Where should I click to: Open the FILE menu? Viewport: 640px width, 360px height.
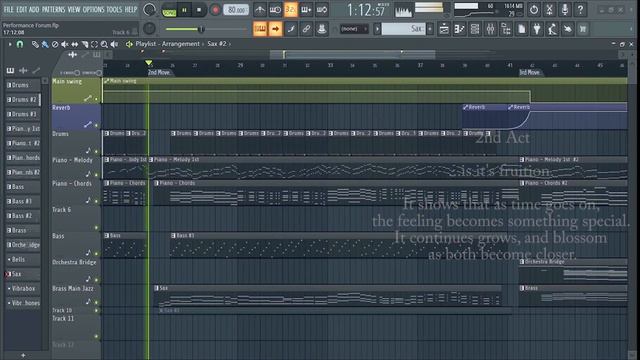point(9,9)
